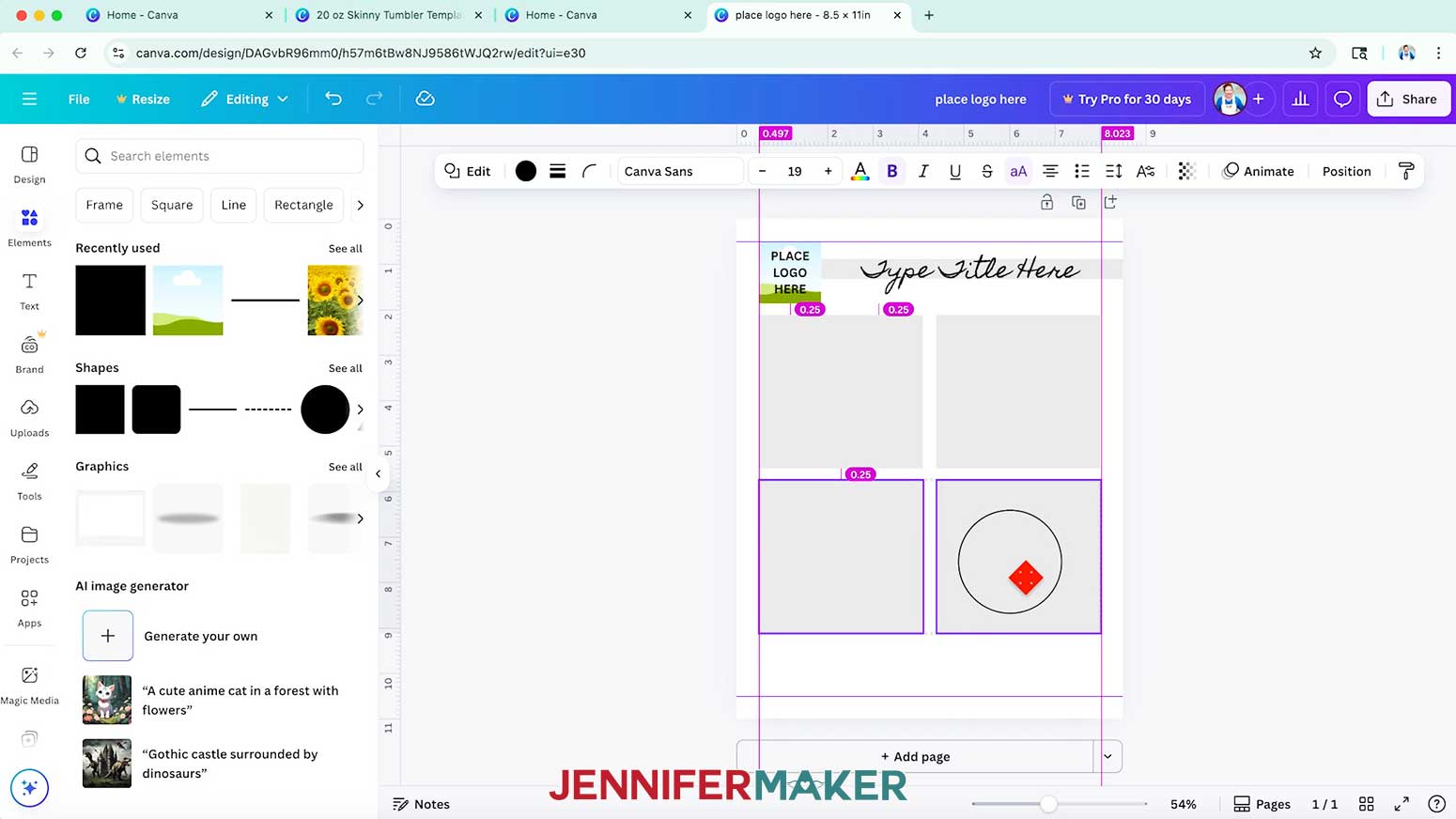Open the Animate panel
The width and height of the screenshot is (1456, 819).
1258,171
